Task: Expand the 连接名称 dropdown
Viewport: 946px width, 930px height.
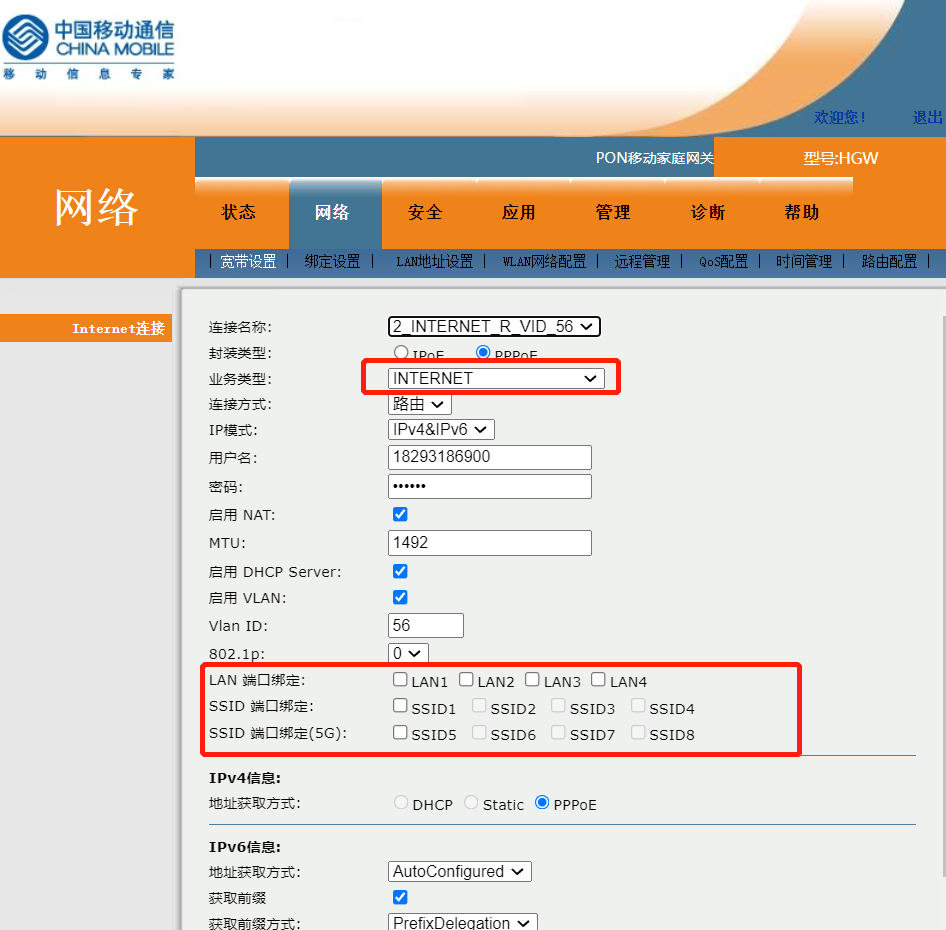Action: pos(494,326)
